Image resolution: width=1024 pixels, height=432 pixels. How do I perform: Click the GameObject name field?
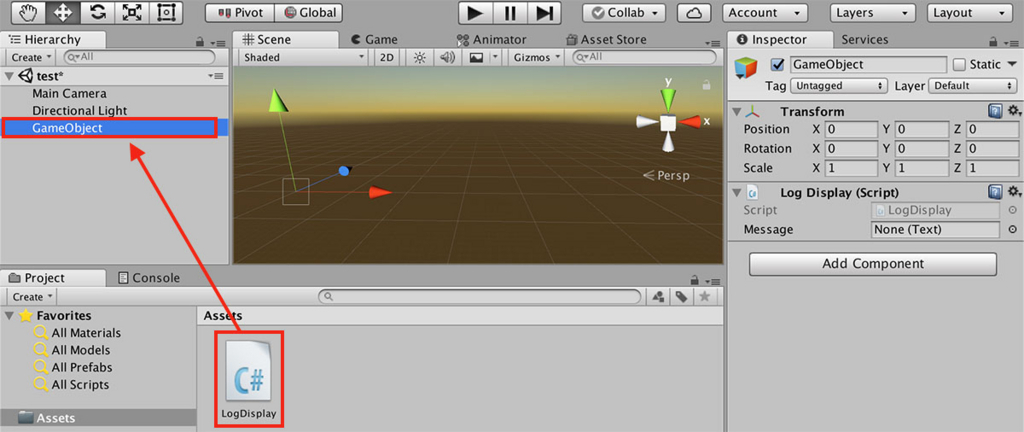(x=868, y=64)
